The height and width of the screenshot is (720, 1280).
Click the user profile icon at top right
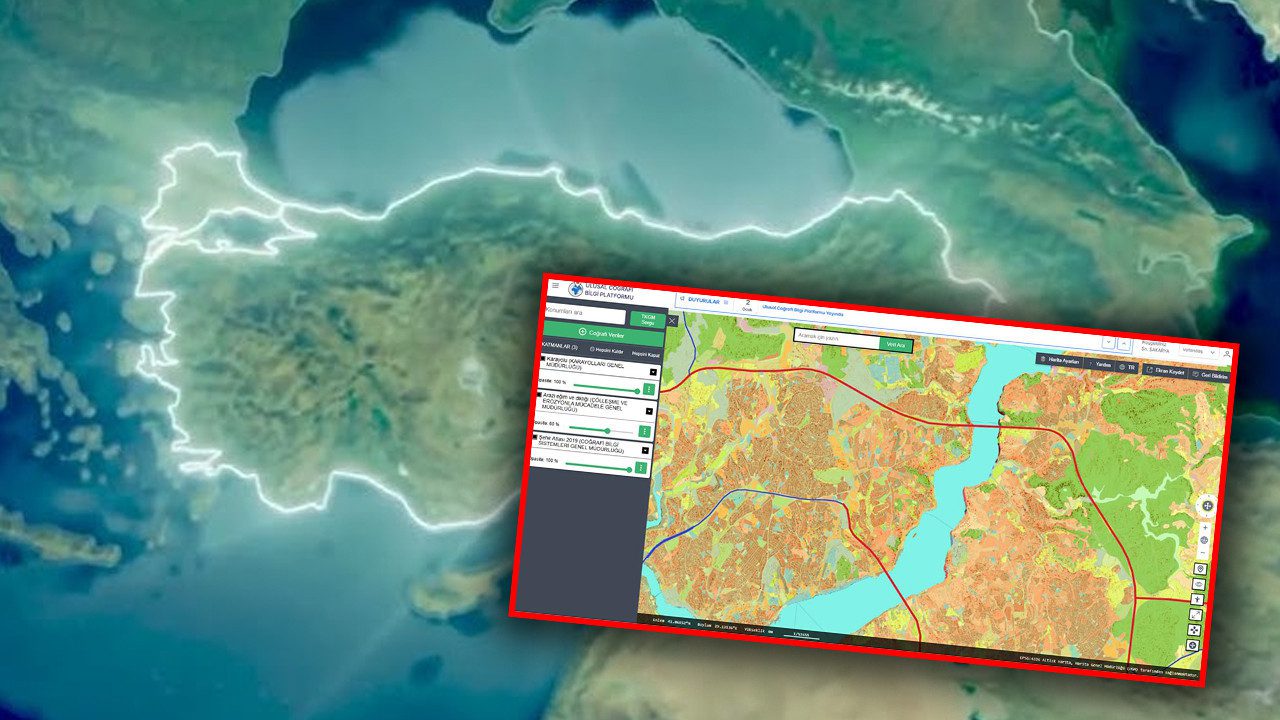[1227, 353]
